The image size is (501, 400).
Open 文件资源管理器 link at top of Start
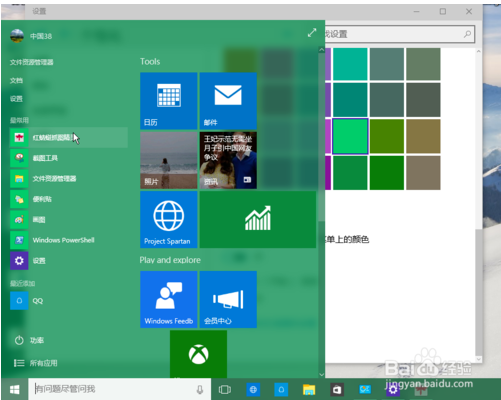point(32,62)
